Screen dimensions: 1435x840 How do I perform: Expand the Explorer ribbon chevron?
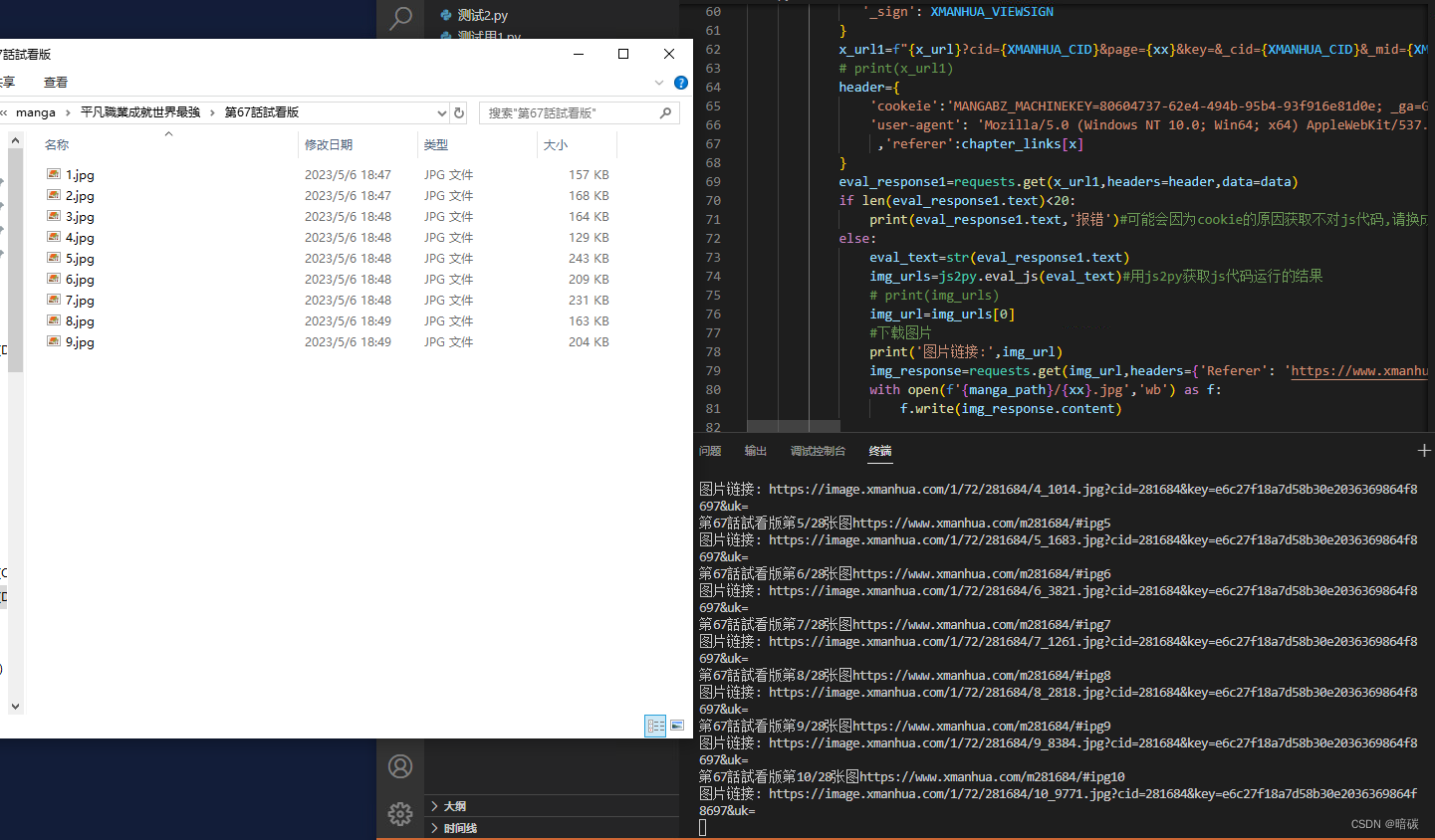click(659, 83)
